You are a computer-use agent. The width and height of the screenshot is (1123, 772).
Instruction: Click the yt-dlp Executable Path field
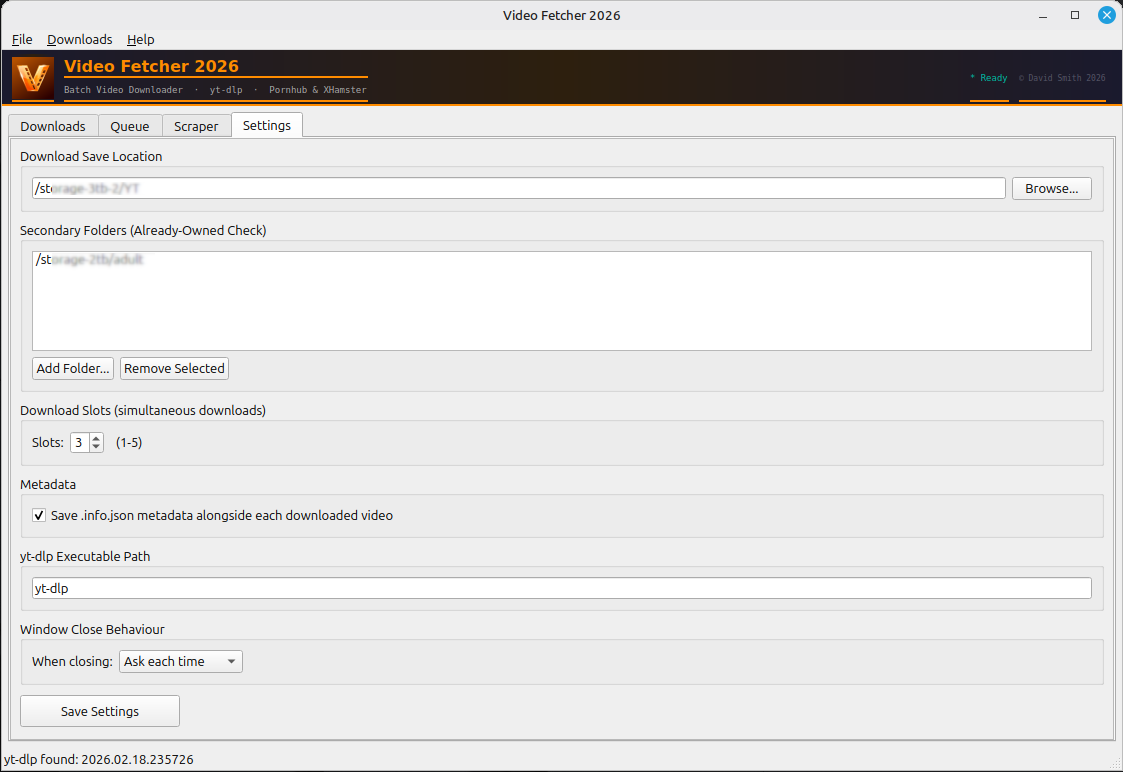560,588
